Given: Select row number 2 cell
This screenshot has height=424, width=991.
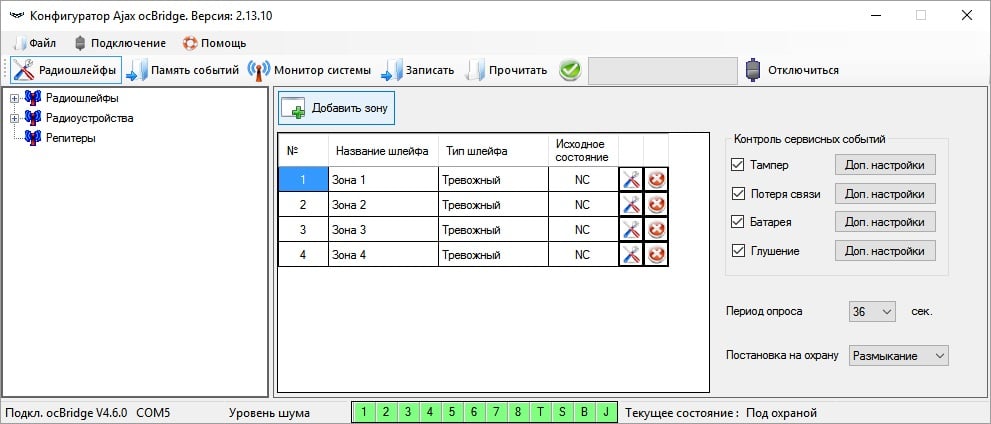Looking at the screenshot, I should click(x=303, y=205).
